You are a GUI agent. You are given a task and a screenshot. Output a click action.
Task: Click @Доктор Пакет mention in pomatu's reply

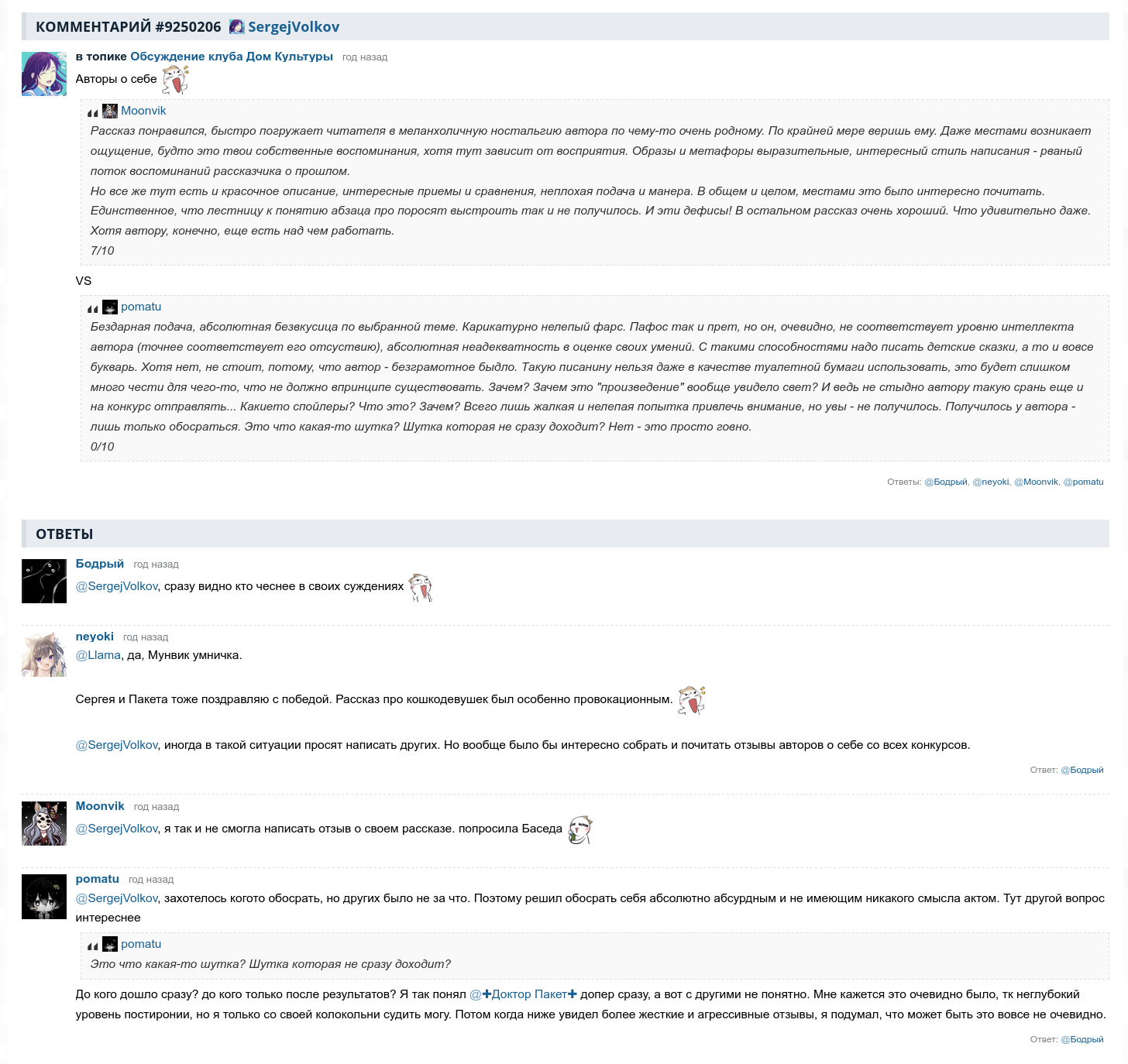[524, 994]
